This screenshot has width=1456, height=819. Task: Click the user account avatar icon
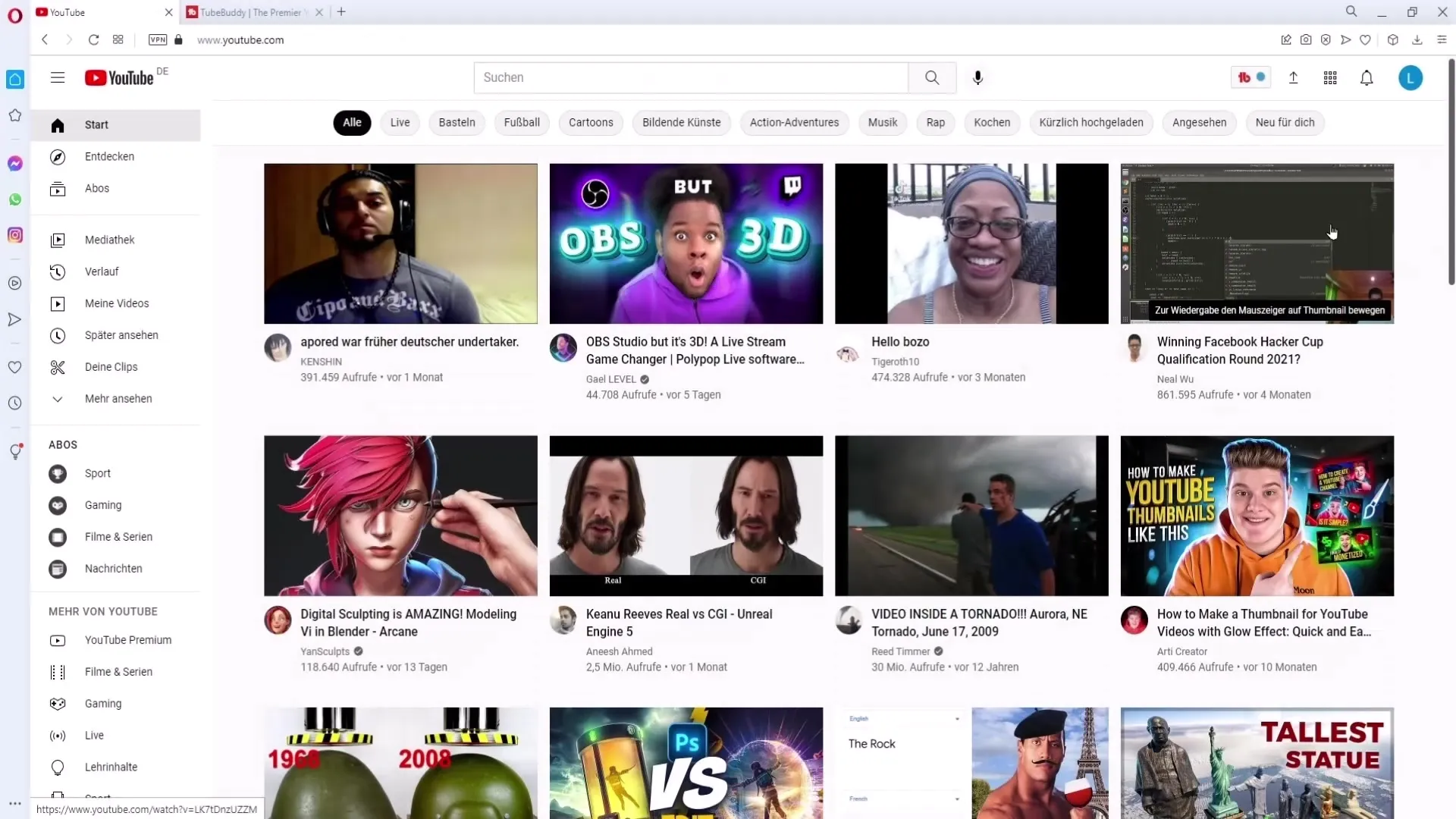(1411, 77)
